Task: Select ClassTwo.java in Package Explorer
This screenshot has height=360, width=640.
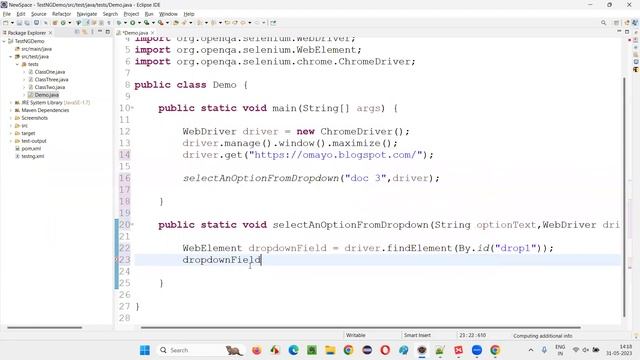Action: coord(49,87)
